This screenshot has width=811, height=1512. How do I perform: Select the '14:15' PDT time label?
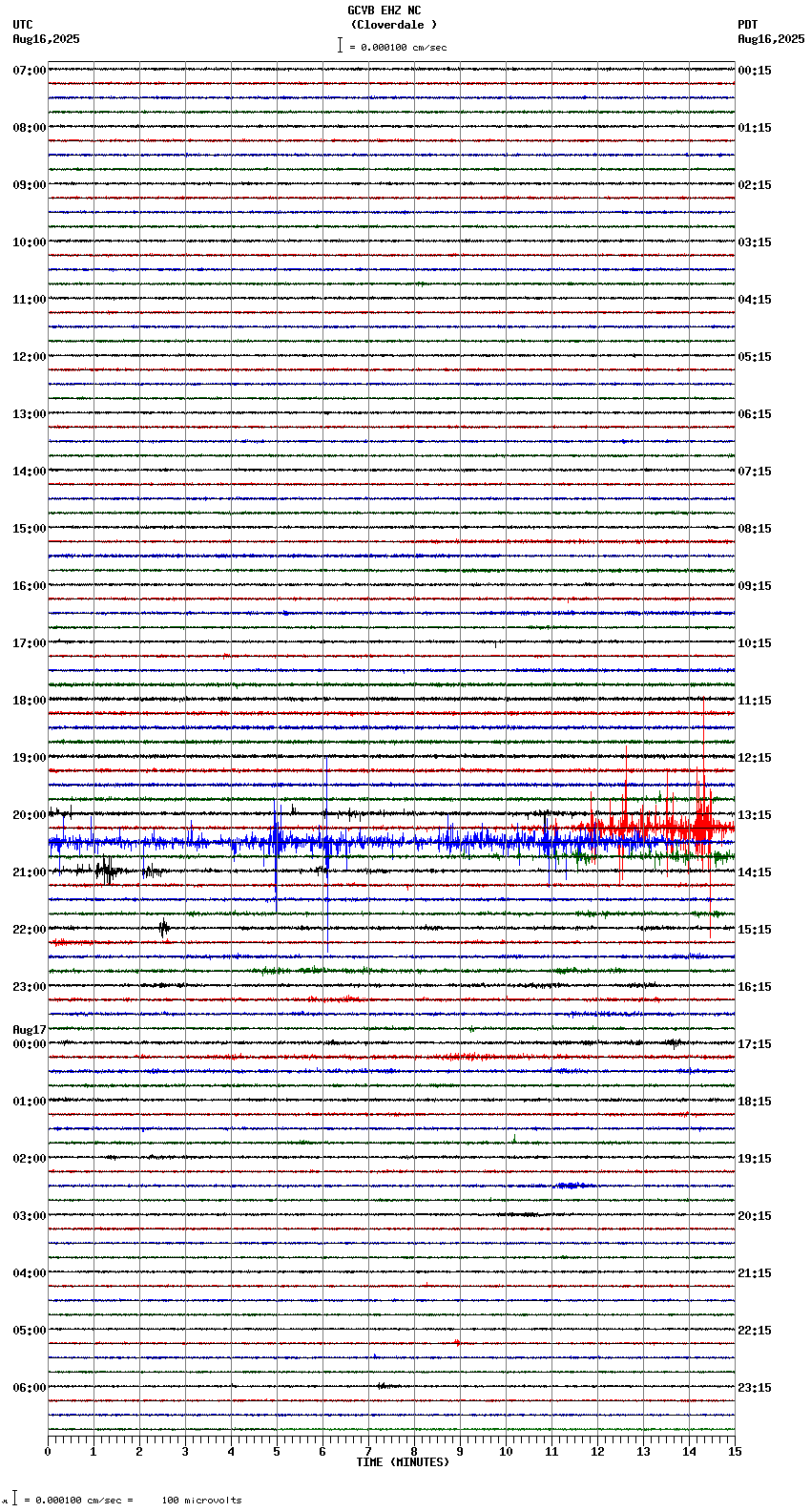click(x=755, y=872)
